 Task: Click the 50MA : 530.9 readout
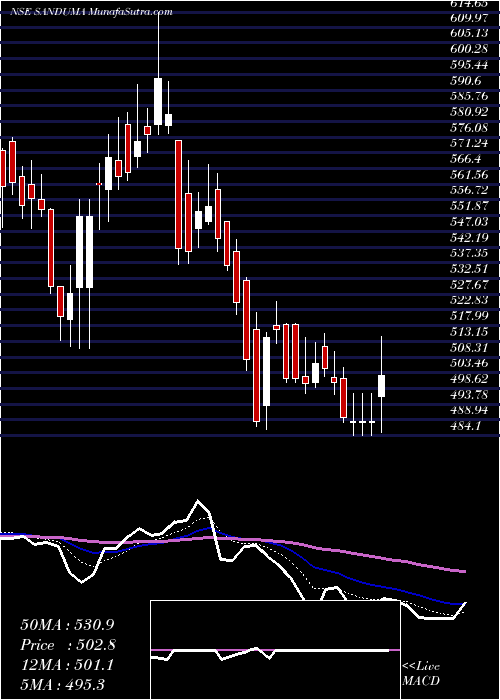(x=67, y=625)
